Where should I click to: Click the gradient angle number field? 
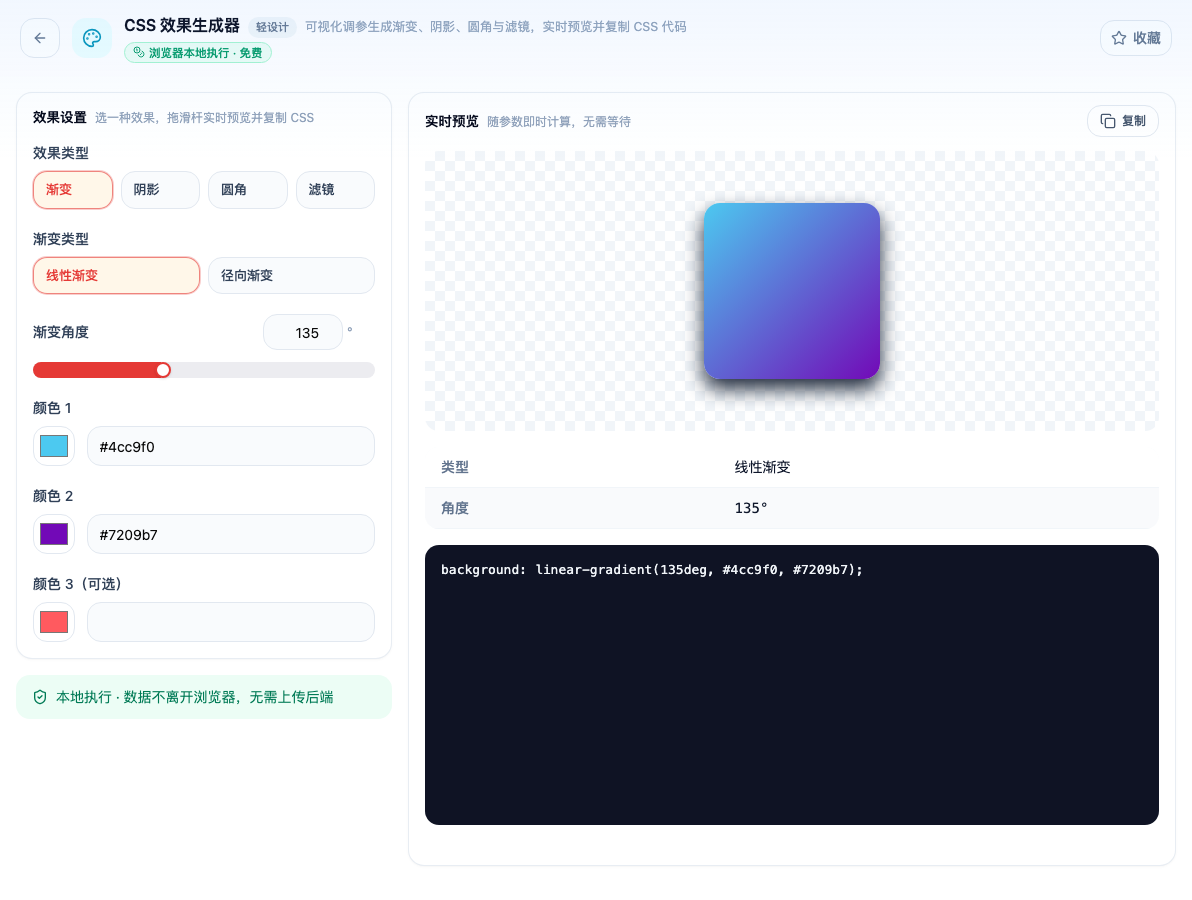click(x=303, y=332)
